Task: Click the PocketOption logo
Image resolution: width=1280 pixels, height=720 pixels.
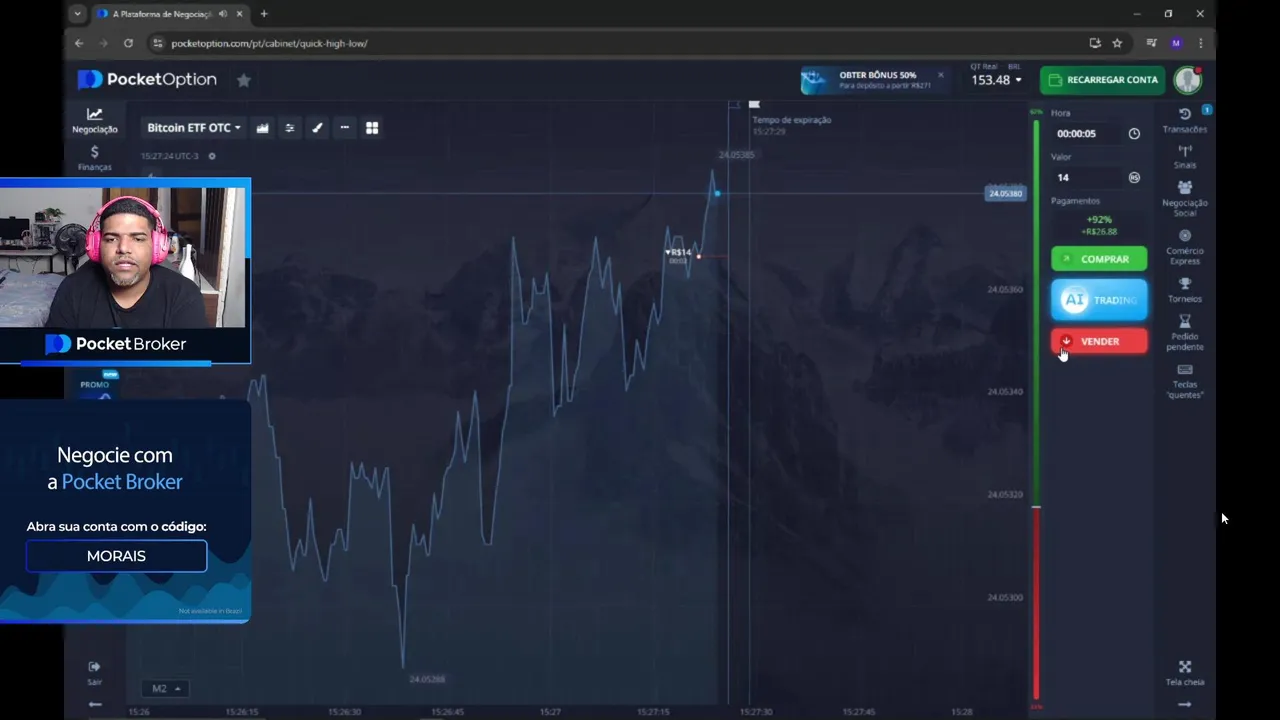Action: [x=147, y=80]
